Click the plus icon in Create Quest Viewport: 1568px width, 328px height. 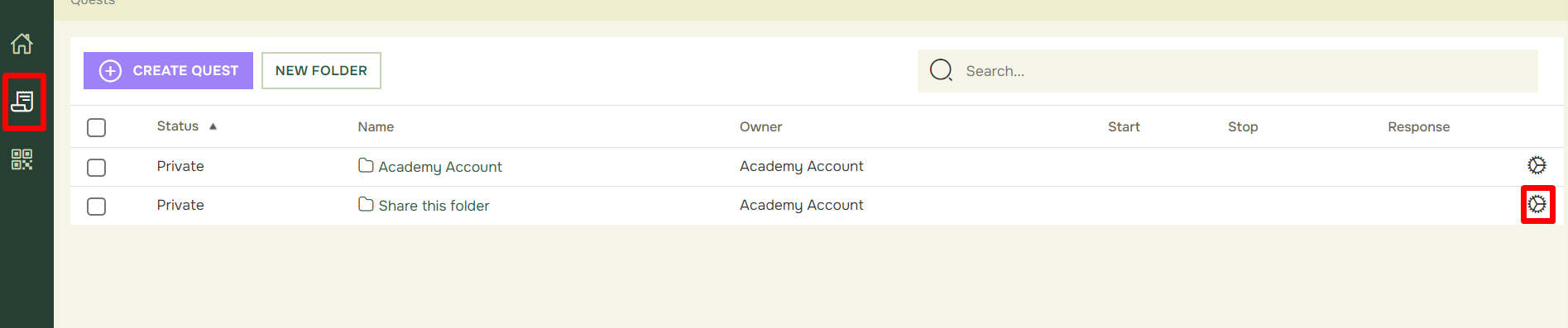tap(110, 71)
